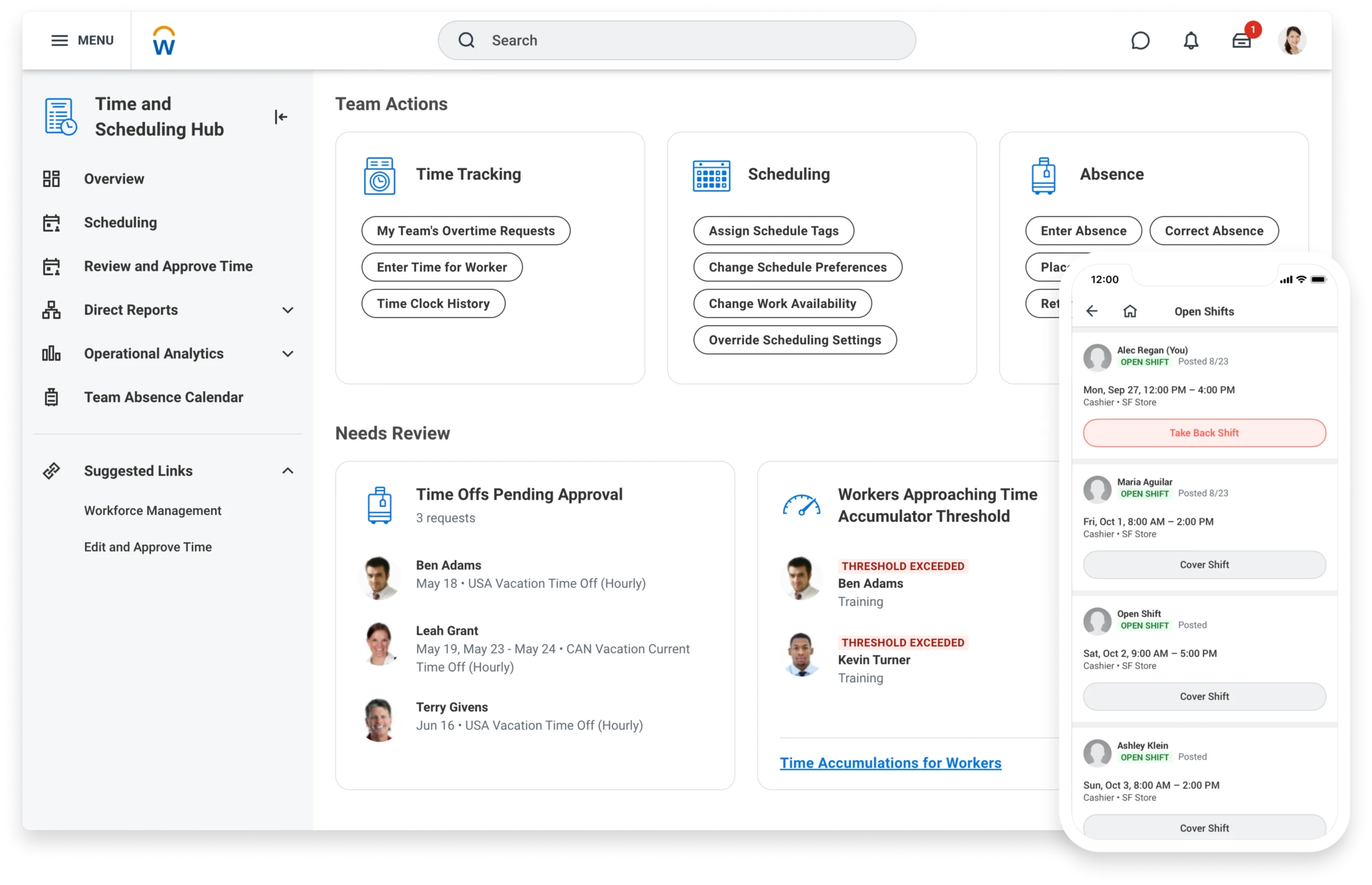Image resolution: width=1372 pixels, height=885 pixels.
Task: Expand the Direct Reports section
Action: tap(288, 310)
